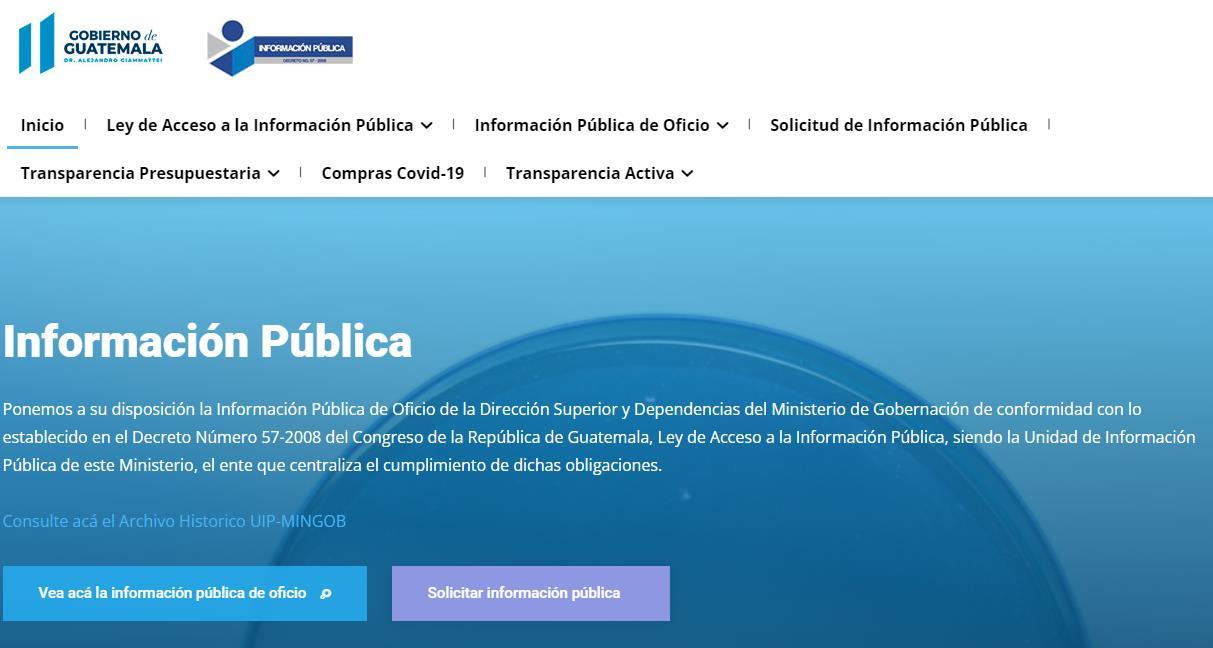Click the Información Pública logo

click(280, 48)
